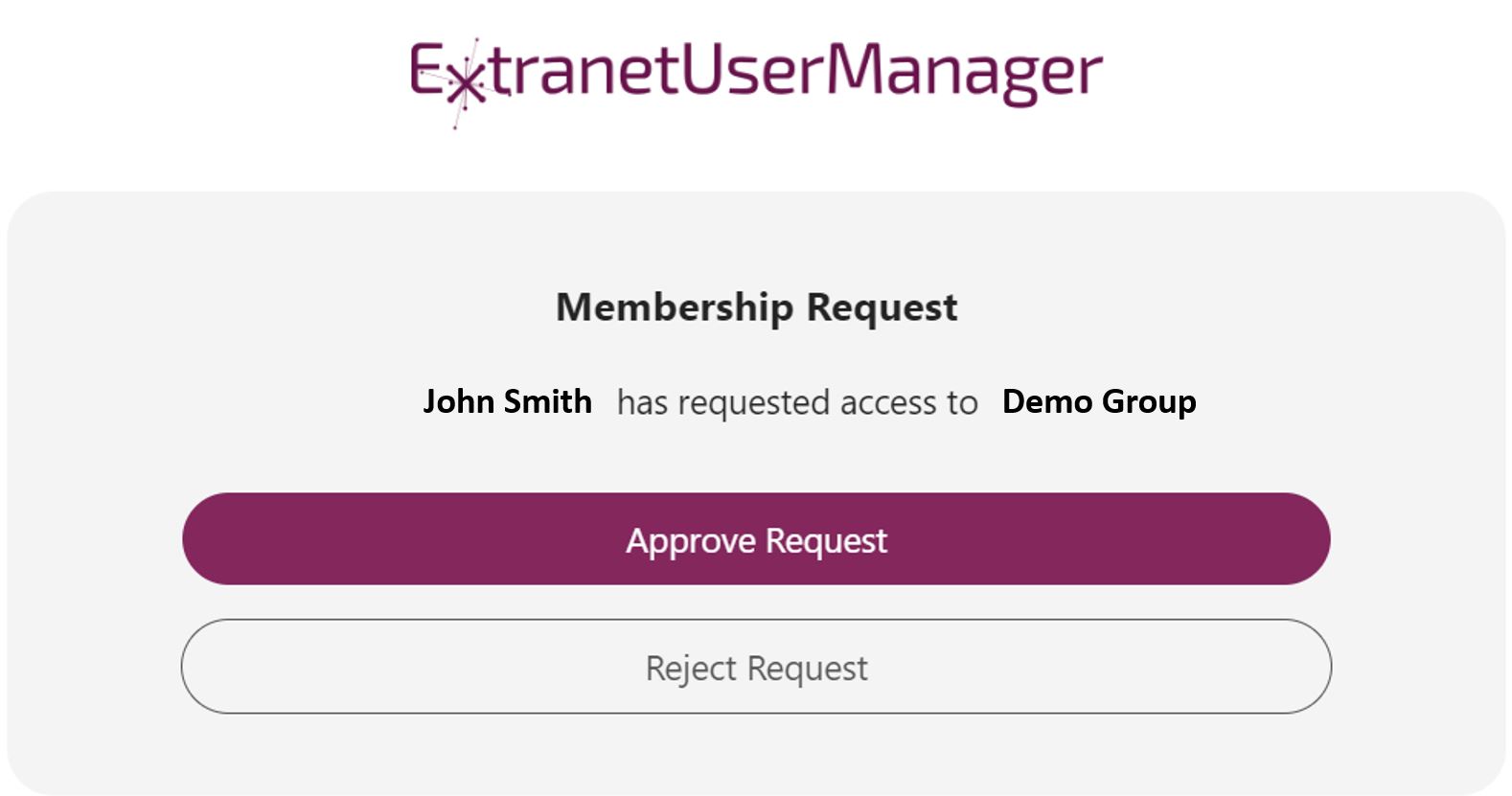Select the request description sentence
1512x796 pixels.
click(x=795, y=402)
